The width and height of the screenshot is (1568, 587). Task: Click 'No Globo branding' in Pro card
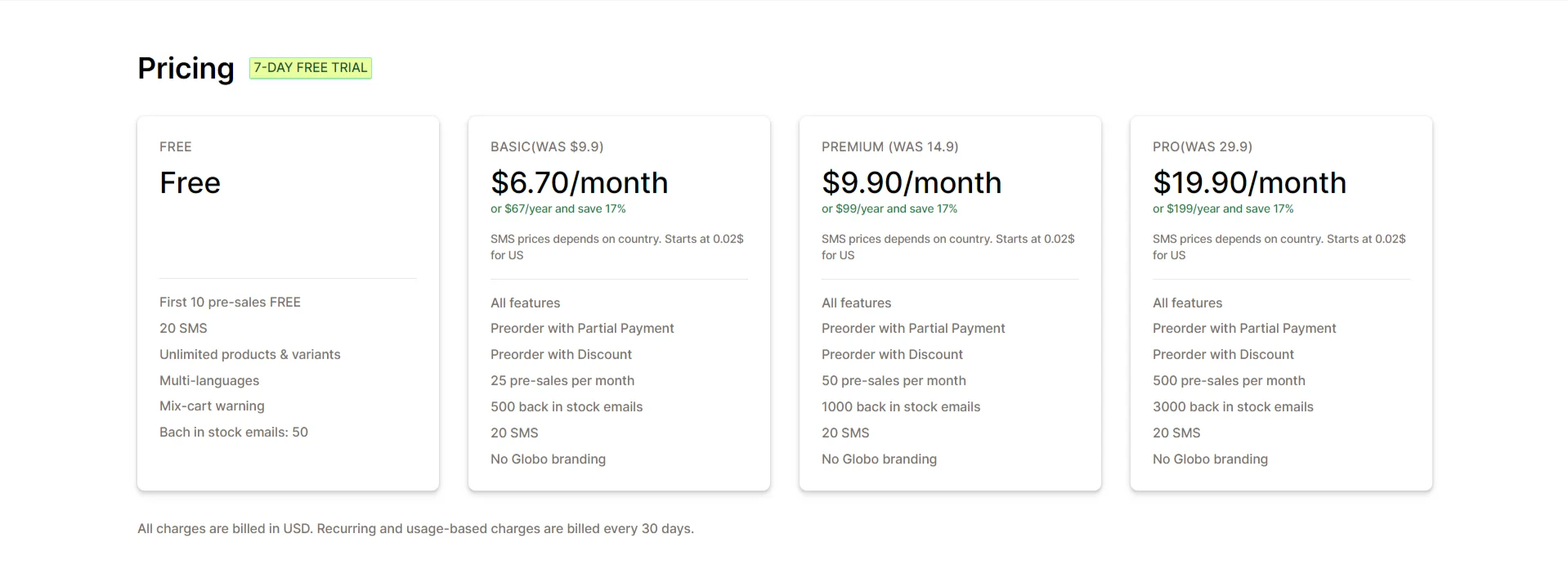click(x=1210, y=459)
